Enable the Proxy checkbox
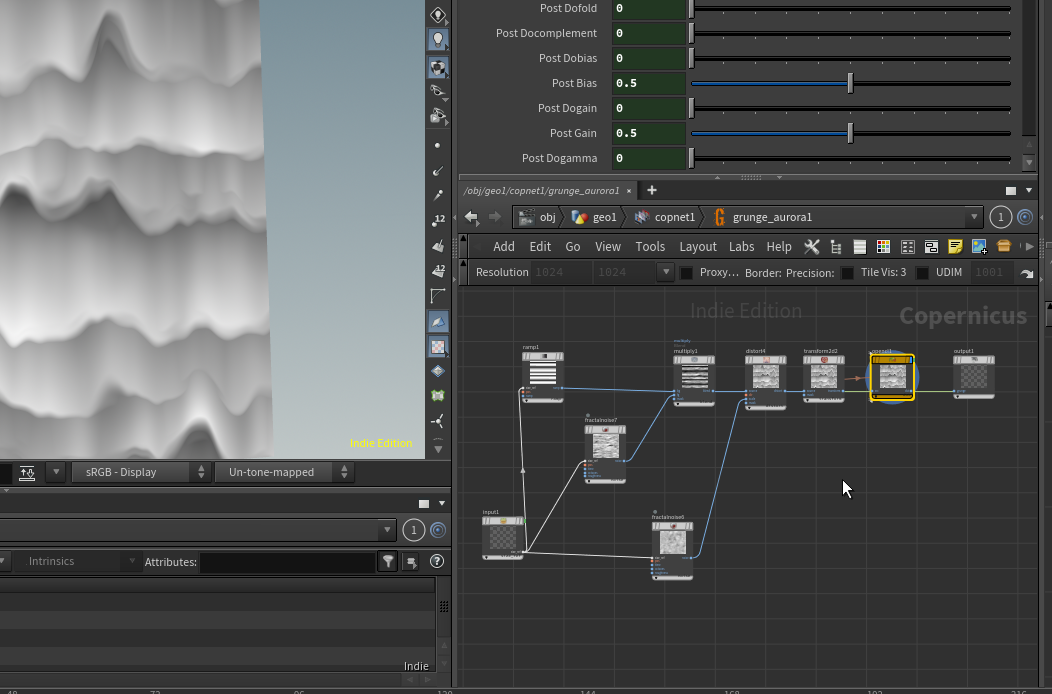This screenshot has width=1052, height=694. point(687,273)
